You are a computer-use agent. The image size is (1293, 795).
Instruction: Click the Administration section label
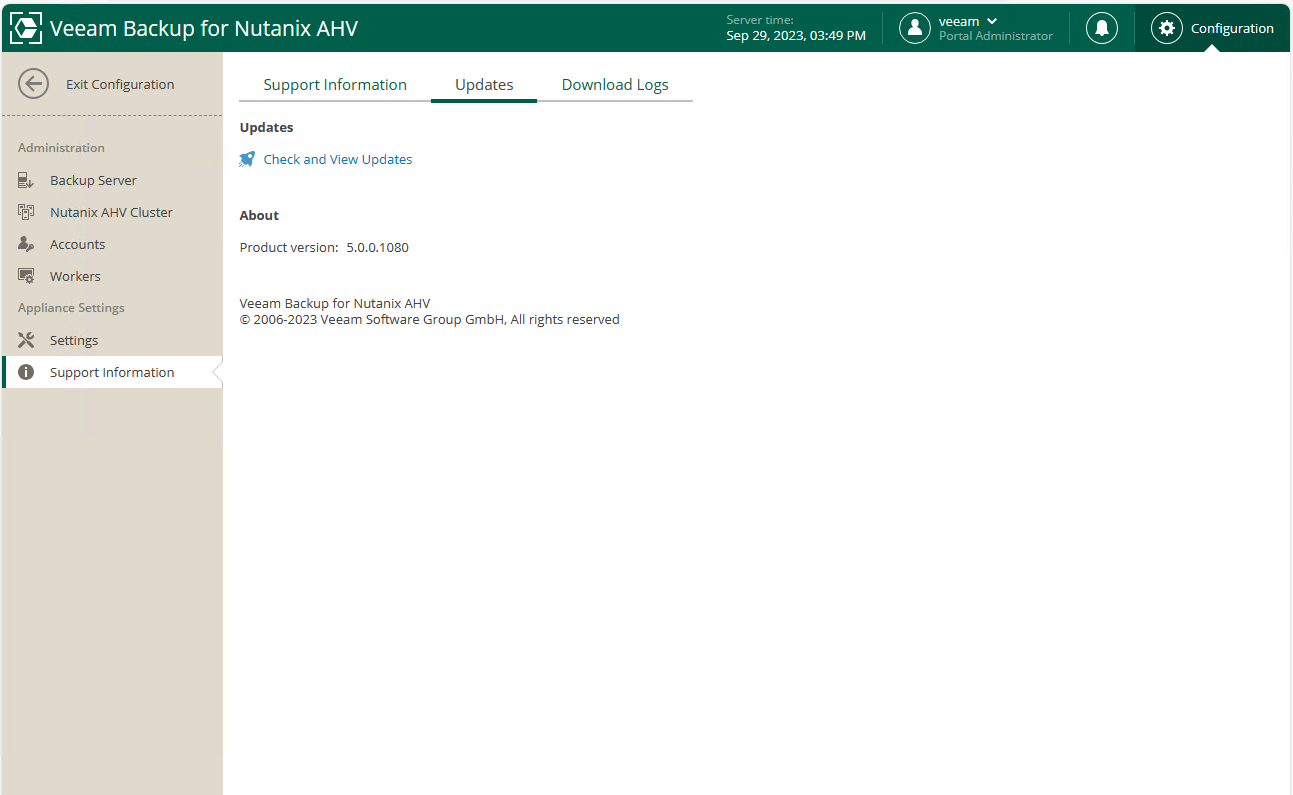(x=61, y=148)
